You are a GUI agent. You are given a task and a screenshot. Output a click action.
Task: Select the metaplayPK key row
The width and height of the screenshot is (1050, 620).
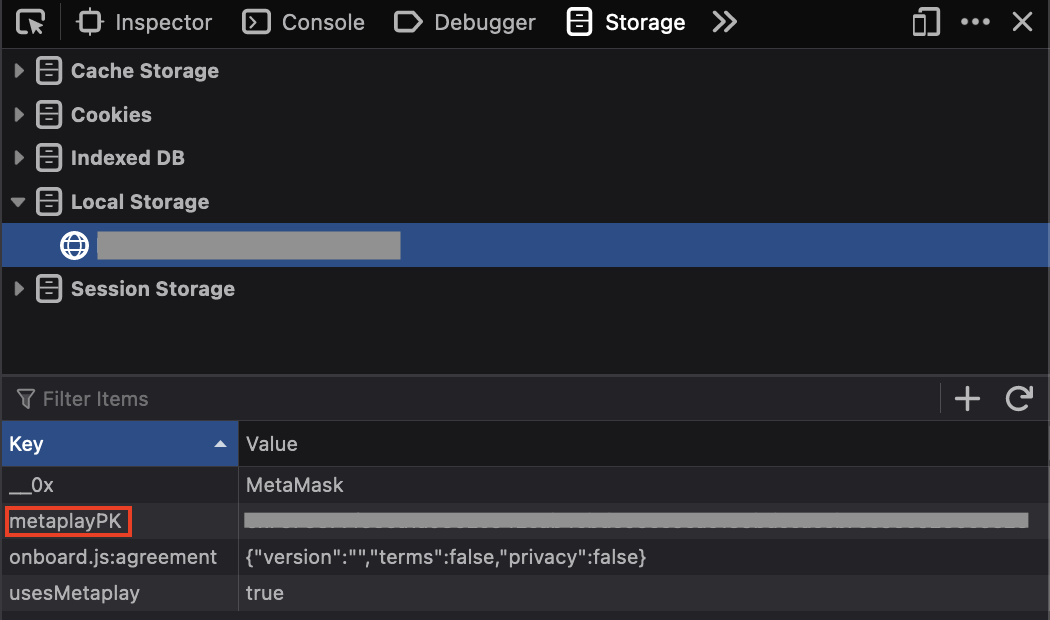66,521
